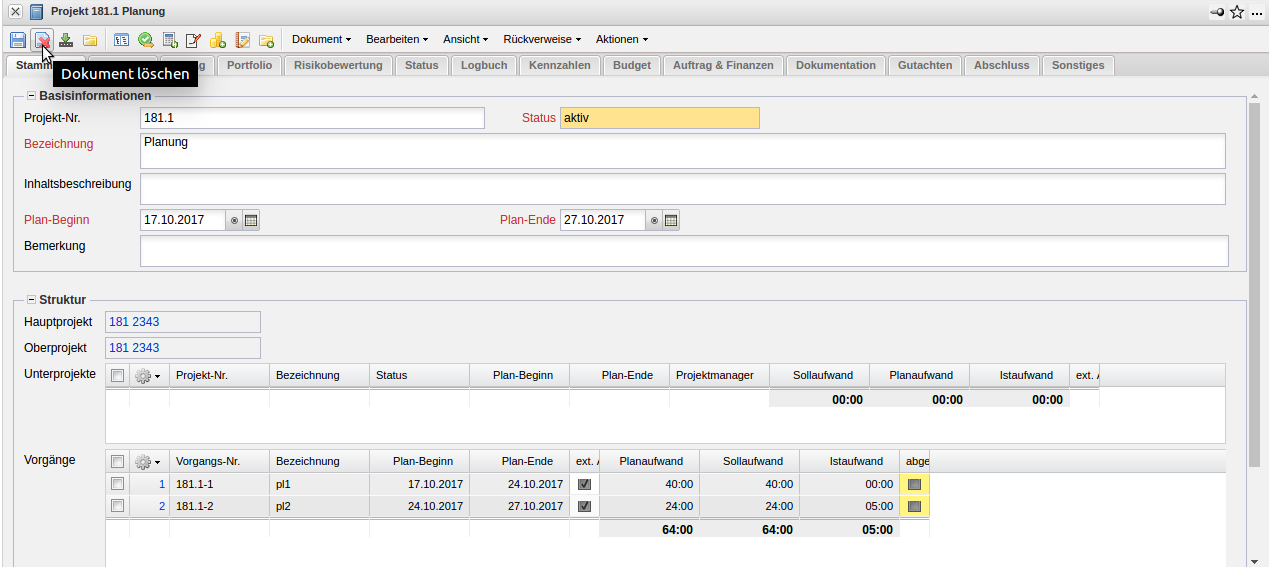Open the Dokument dropdown menu
Screen dimensions: 1269x567
pyautogui.click(x=321, y=39)
